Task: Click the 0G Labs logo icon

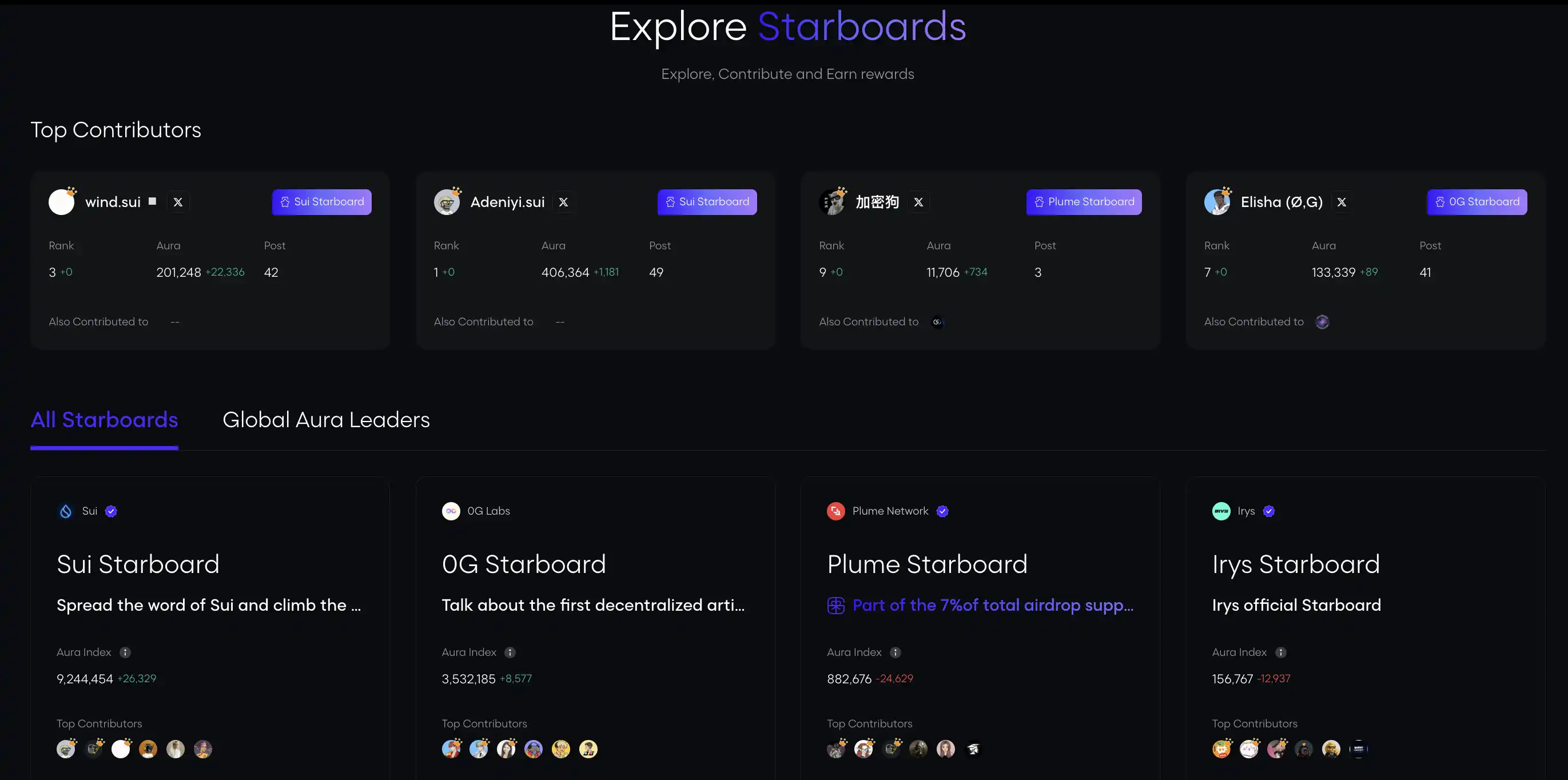Action: click(451, 511)
